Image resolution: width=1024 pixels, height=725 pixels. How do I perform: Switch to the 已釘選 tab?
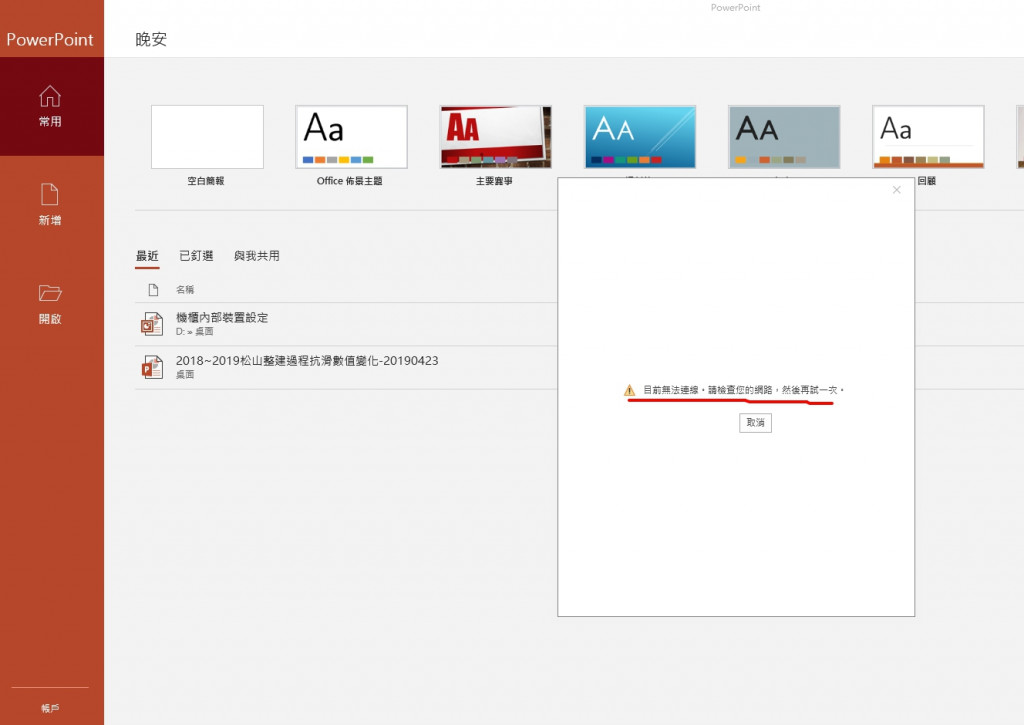pos(197,256)
